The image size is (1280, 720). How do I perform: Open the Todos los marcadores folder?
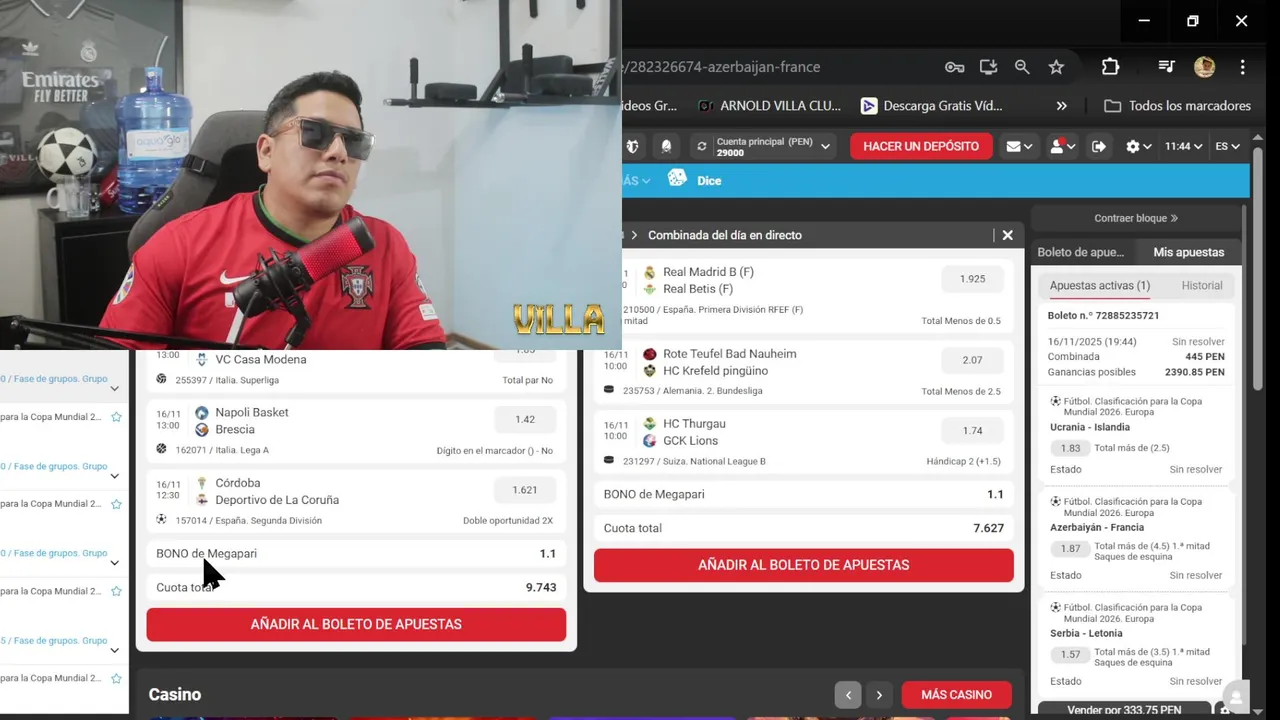(x=1177, y=106)
